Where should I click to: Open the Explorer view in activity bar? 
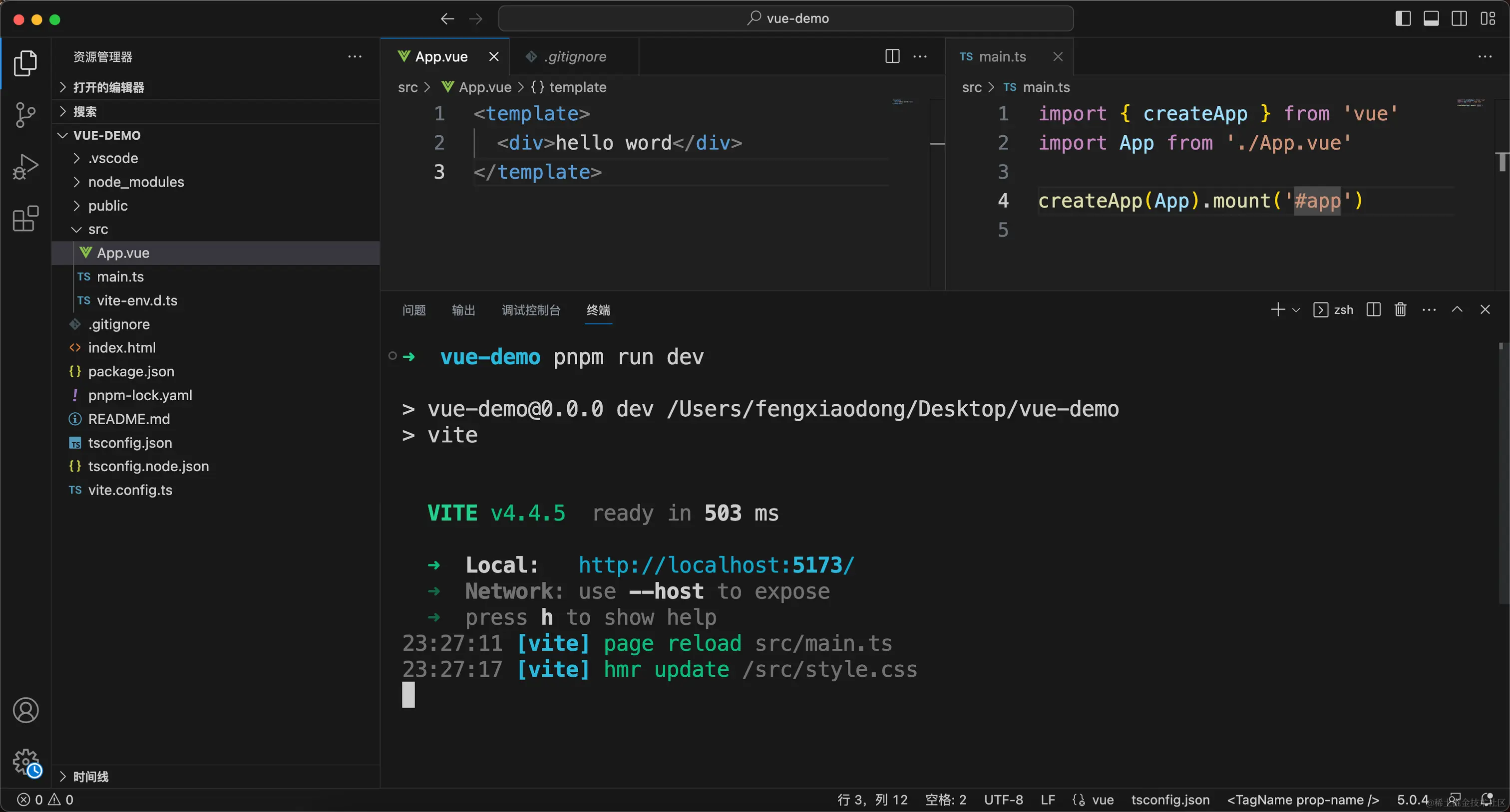tap(25, 63)
